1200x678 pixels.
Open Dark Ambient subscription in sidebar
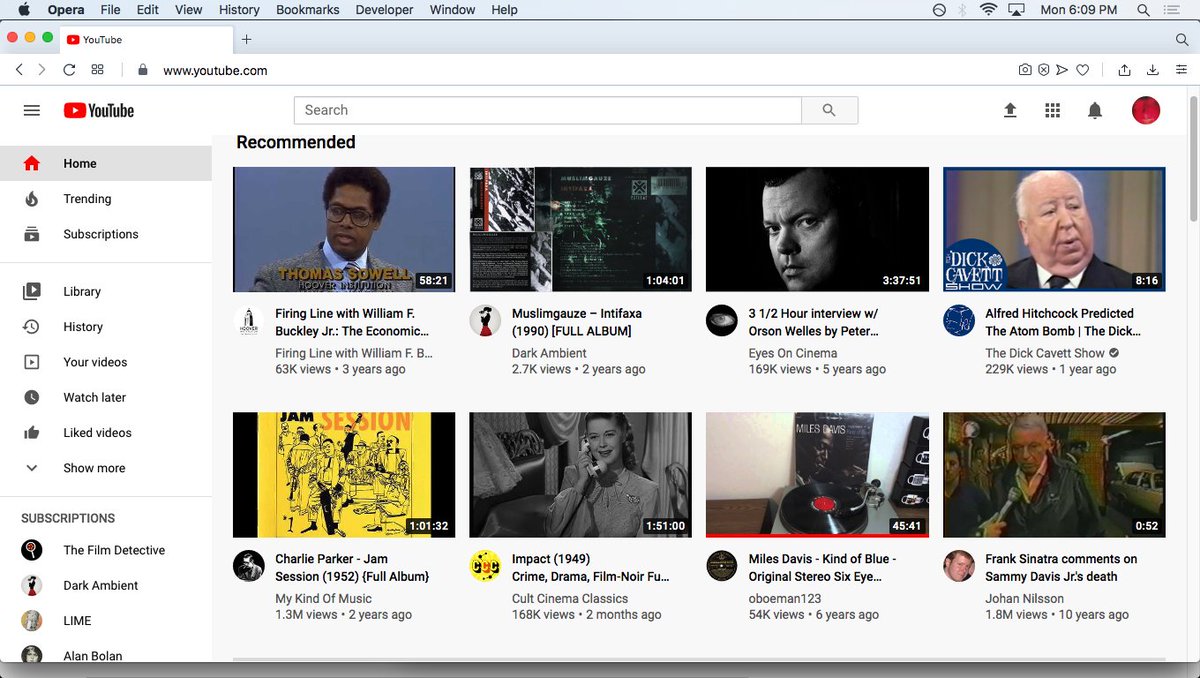(x=106, y=586)
